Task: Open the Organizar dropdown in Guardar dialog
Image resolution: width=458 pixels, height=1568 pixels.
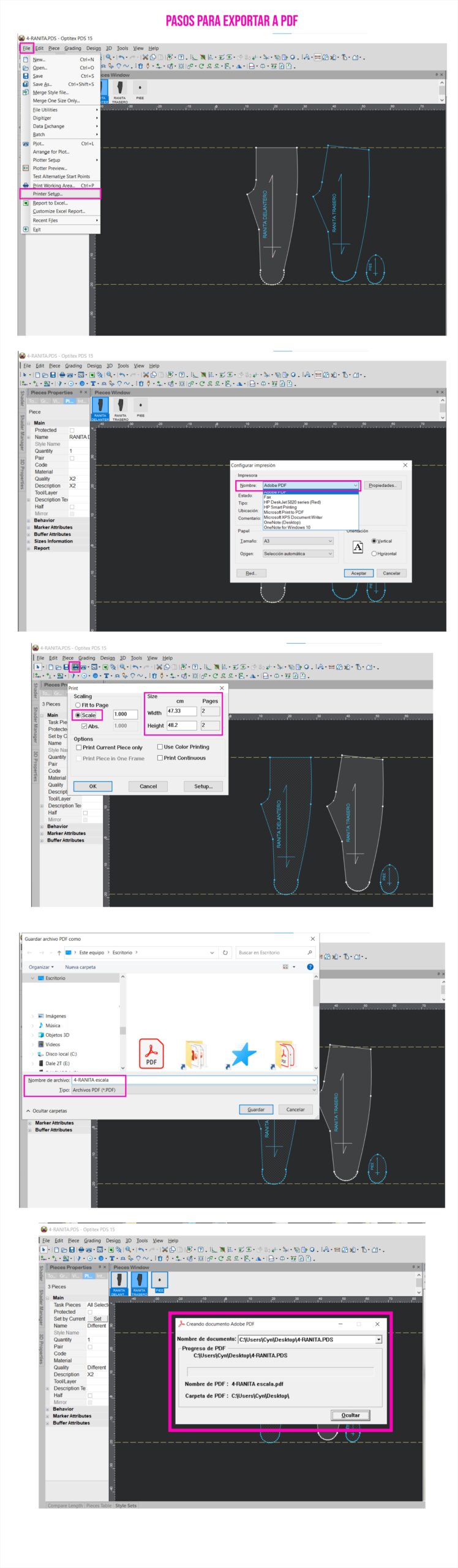Action: click(41, 967)
